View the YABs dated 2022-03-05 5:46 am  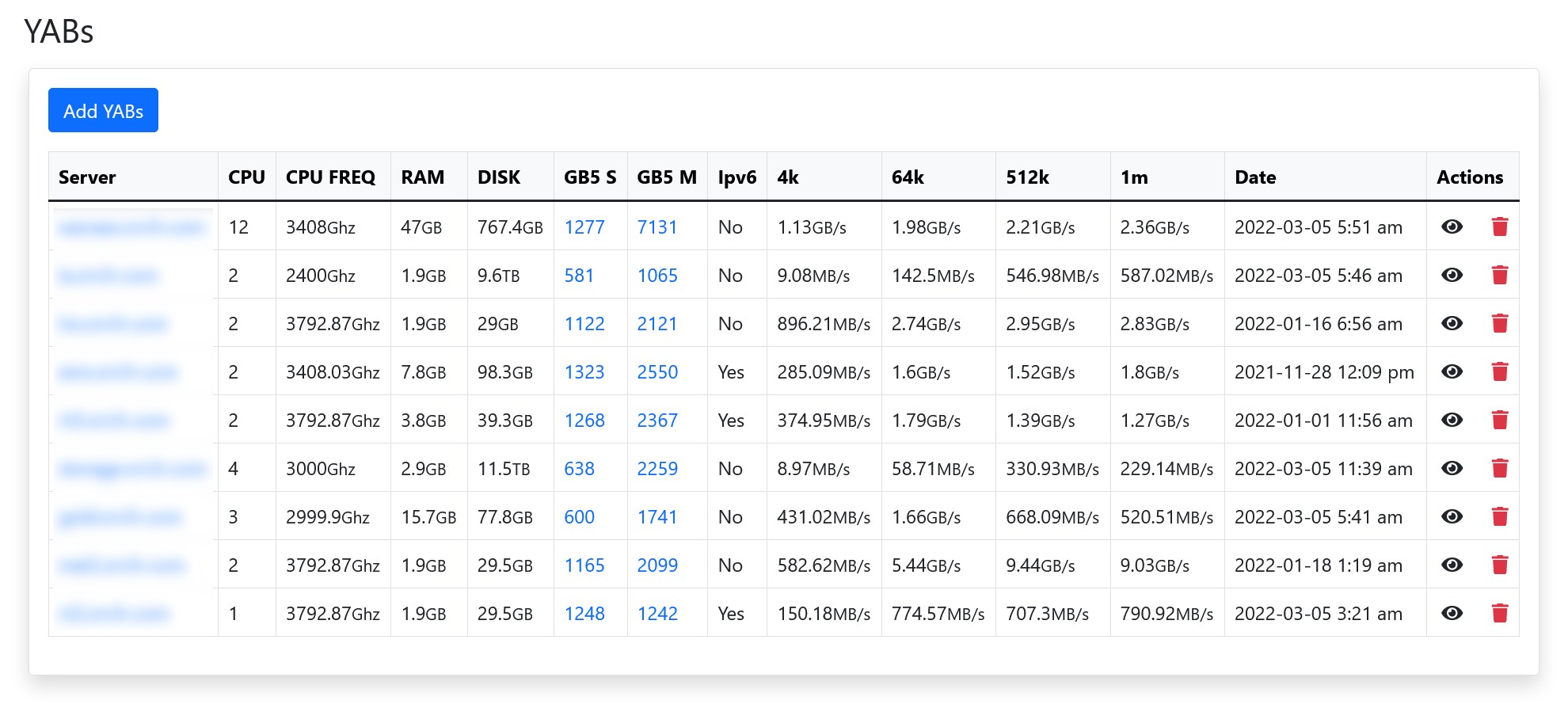[x=1452, y=276]
